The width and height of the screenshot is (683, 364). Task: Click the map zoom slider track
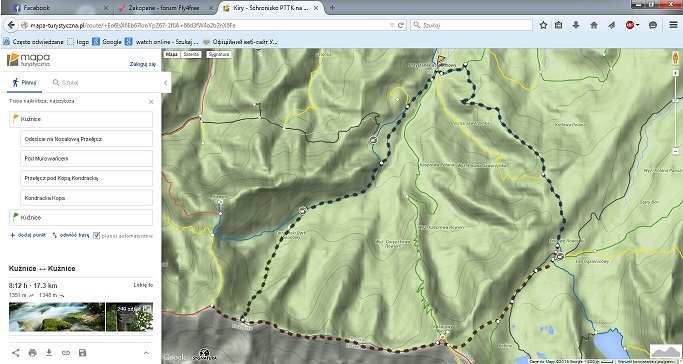pos(676,112)
